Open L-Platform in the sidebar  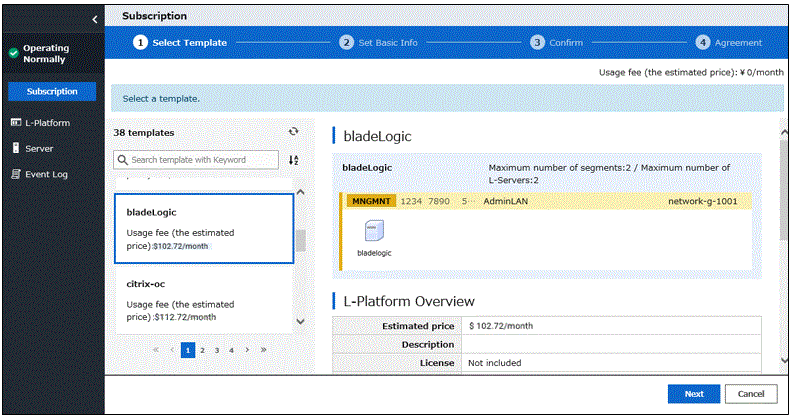coord(41,123)
